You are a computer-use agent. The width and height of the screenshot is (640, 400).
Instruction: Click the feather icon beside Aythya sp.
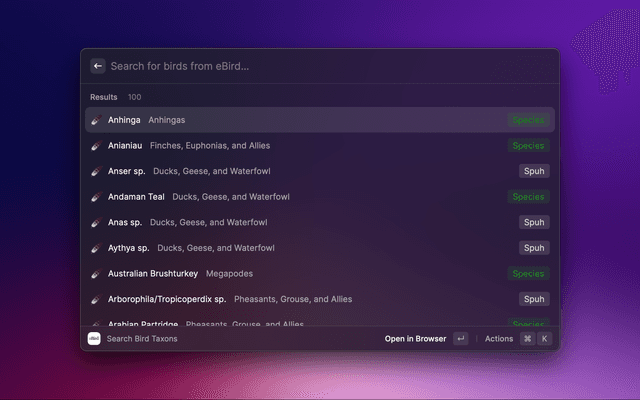click(95, 248)
